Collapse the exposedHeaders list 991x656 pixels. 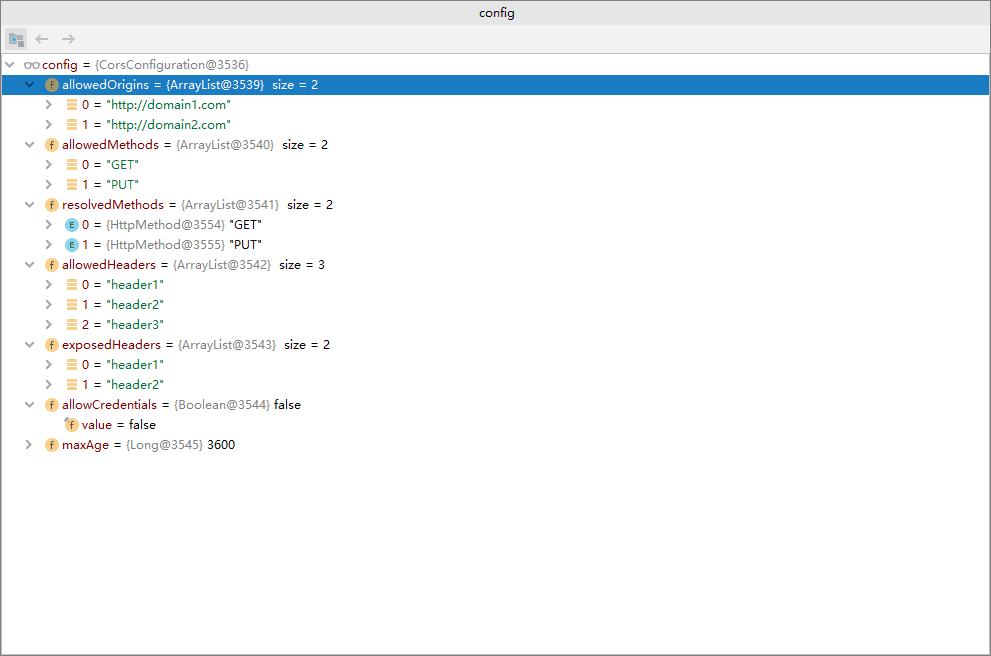click(29, 345)
